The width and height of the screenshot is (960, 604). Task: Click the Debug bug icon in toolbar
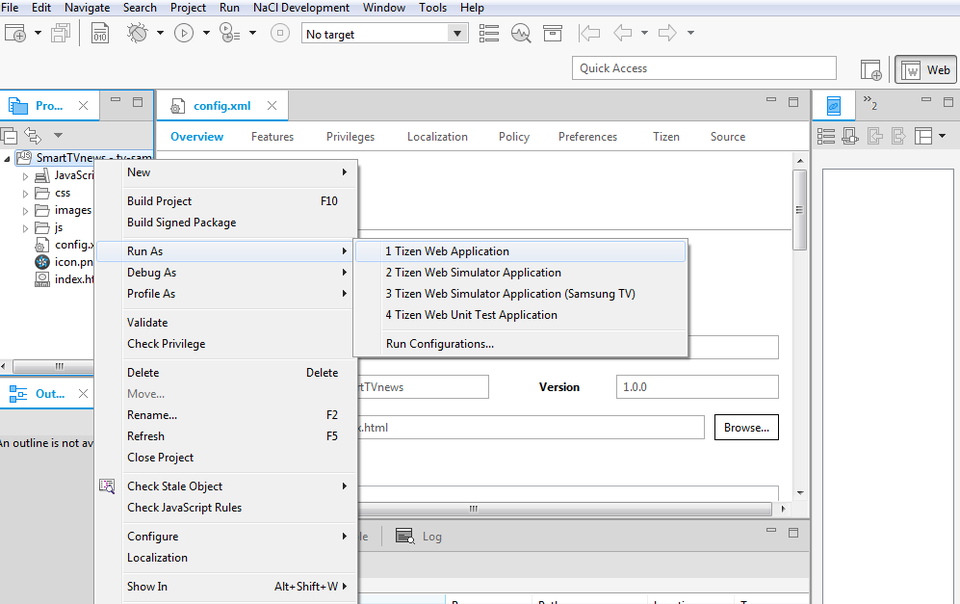point(137,33)
